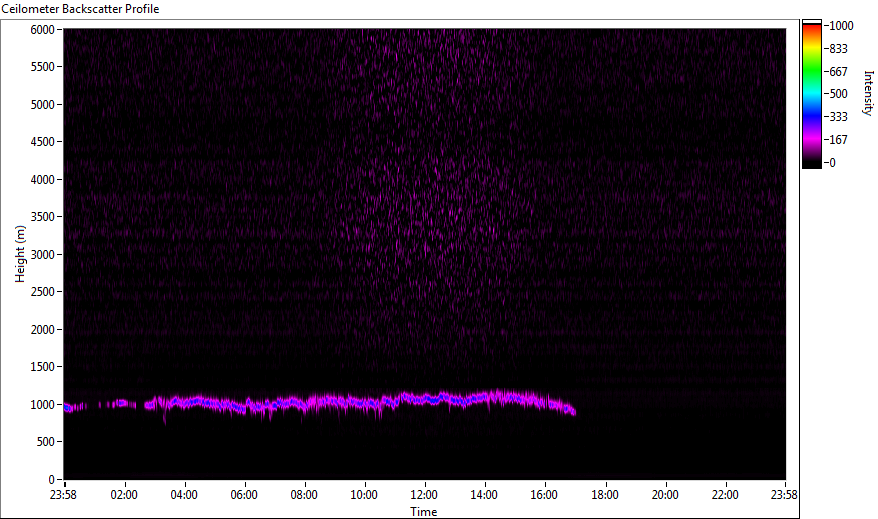Viewport: 878px width, 519px height.
Task: Click the Time axis label
Action: [x=423, y=511]
